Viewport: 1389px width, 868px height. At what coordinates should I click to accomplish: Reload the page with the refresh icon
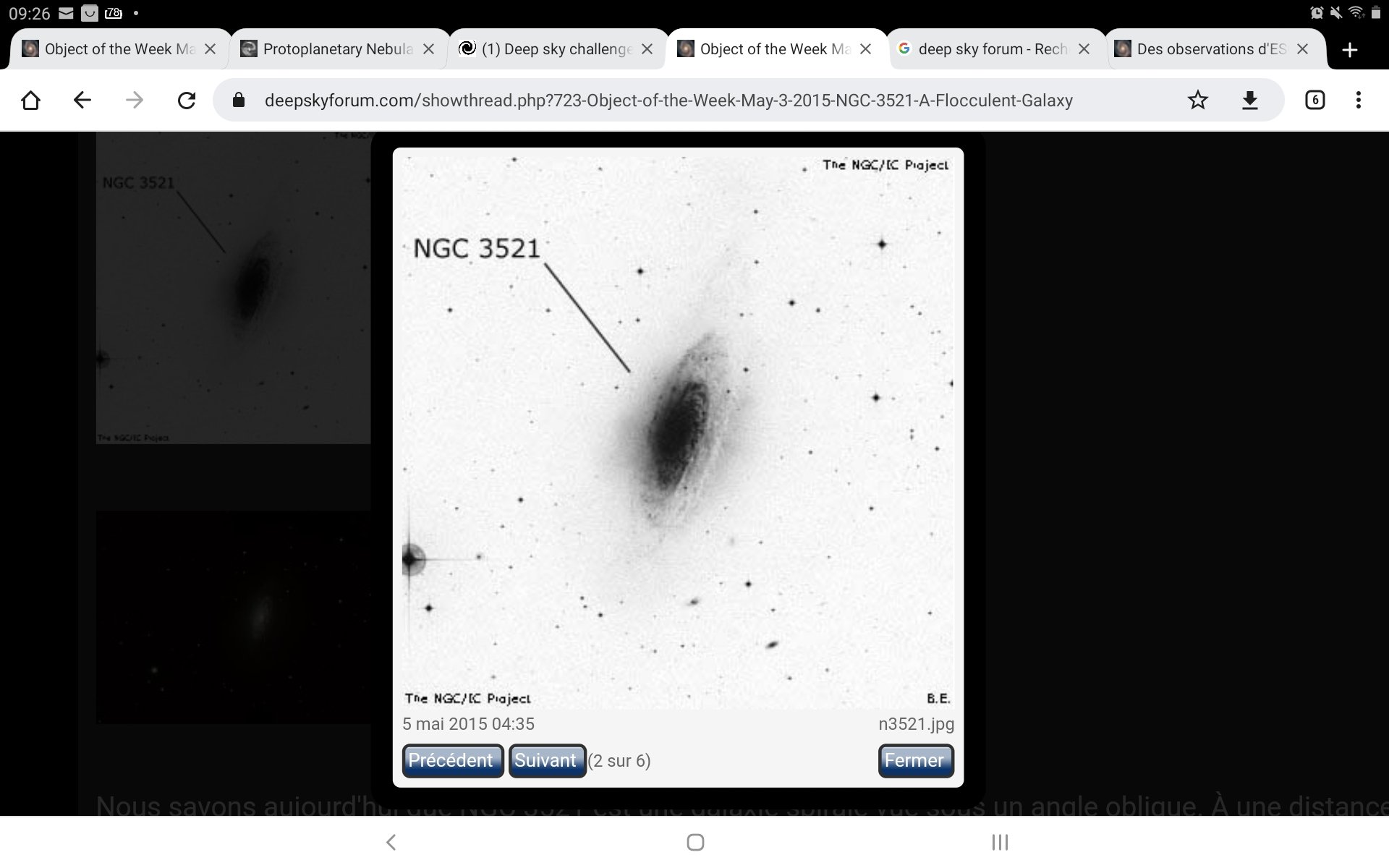point(187,100)
